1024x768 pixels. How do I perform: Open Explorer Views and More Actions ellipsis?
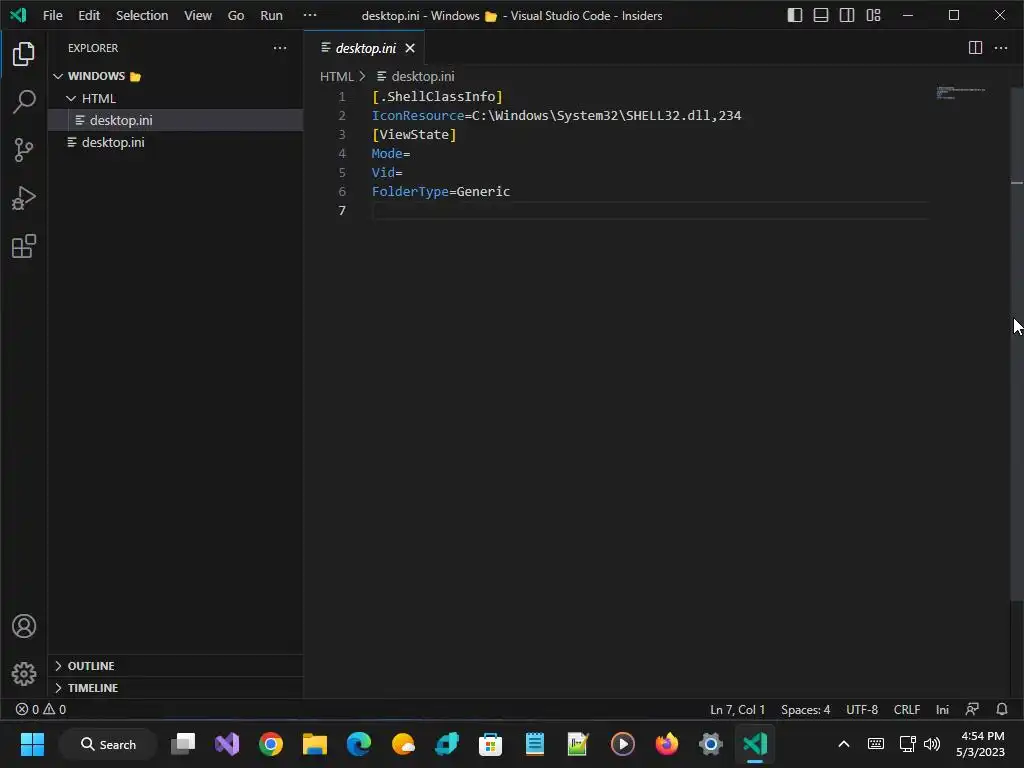click(280, 48)
